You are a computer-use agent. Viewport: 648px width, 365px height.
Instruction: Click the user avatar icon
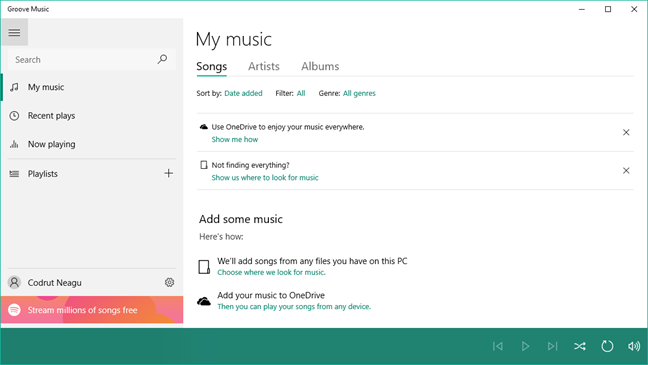pyautogui.click(x=14, y=282)
